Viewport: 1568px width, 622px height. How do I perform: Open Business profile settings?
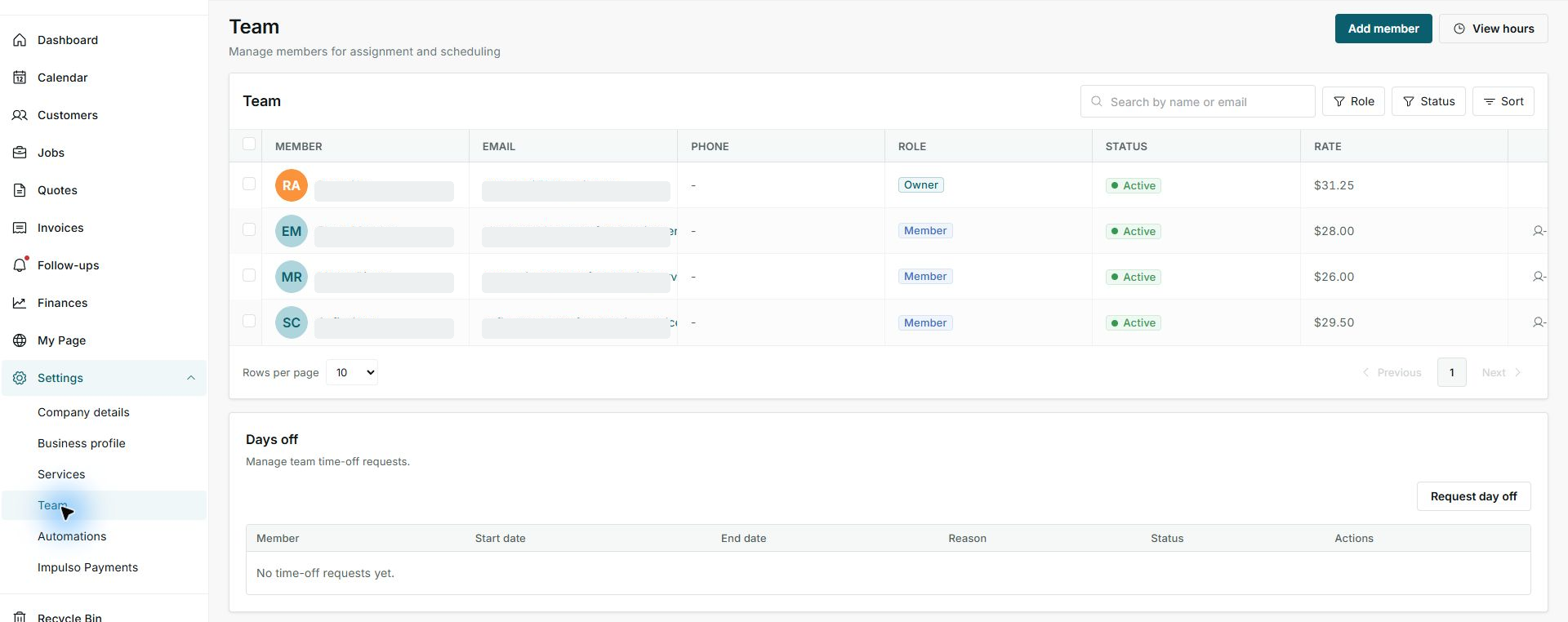pyautogui.click(x=82, y=443)
